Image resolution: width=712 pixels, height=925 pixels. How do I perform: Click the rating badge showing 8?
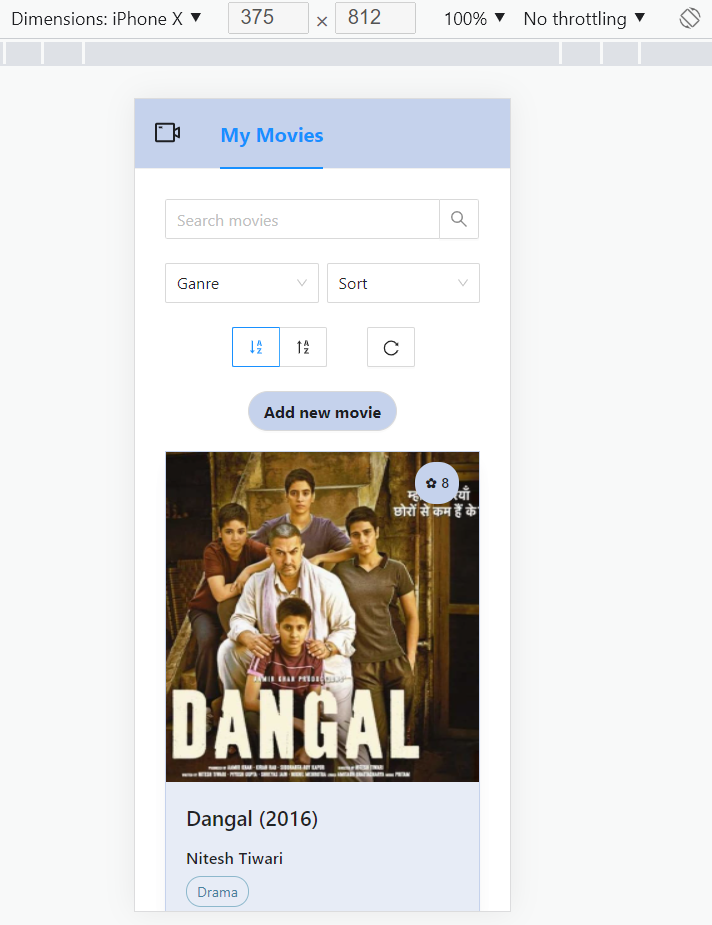point(437,483)
